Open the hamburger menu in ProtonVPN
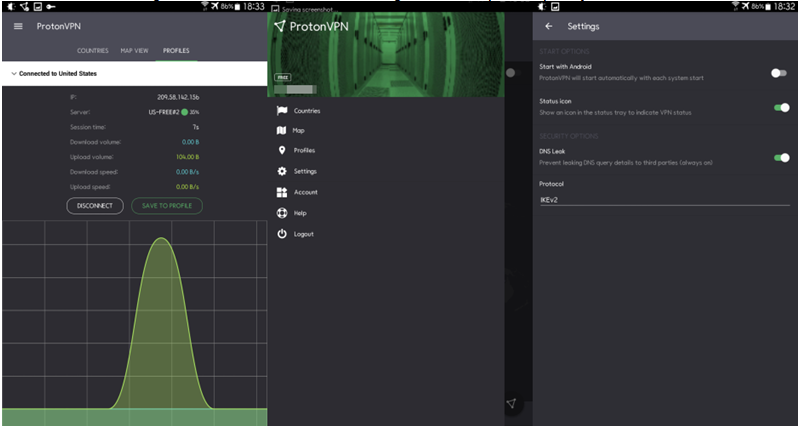The image size is (798, 427). [18, 26]
